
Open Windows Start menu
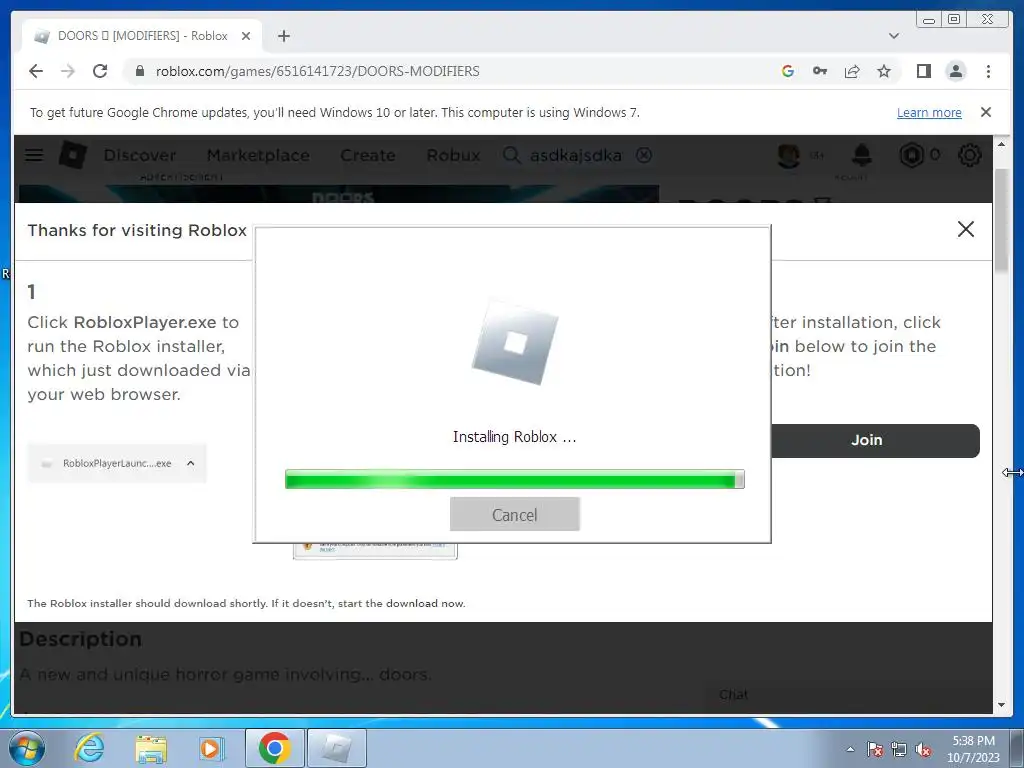click(x=27, y=748)
